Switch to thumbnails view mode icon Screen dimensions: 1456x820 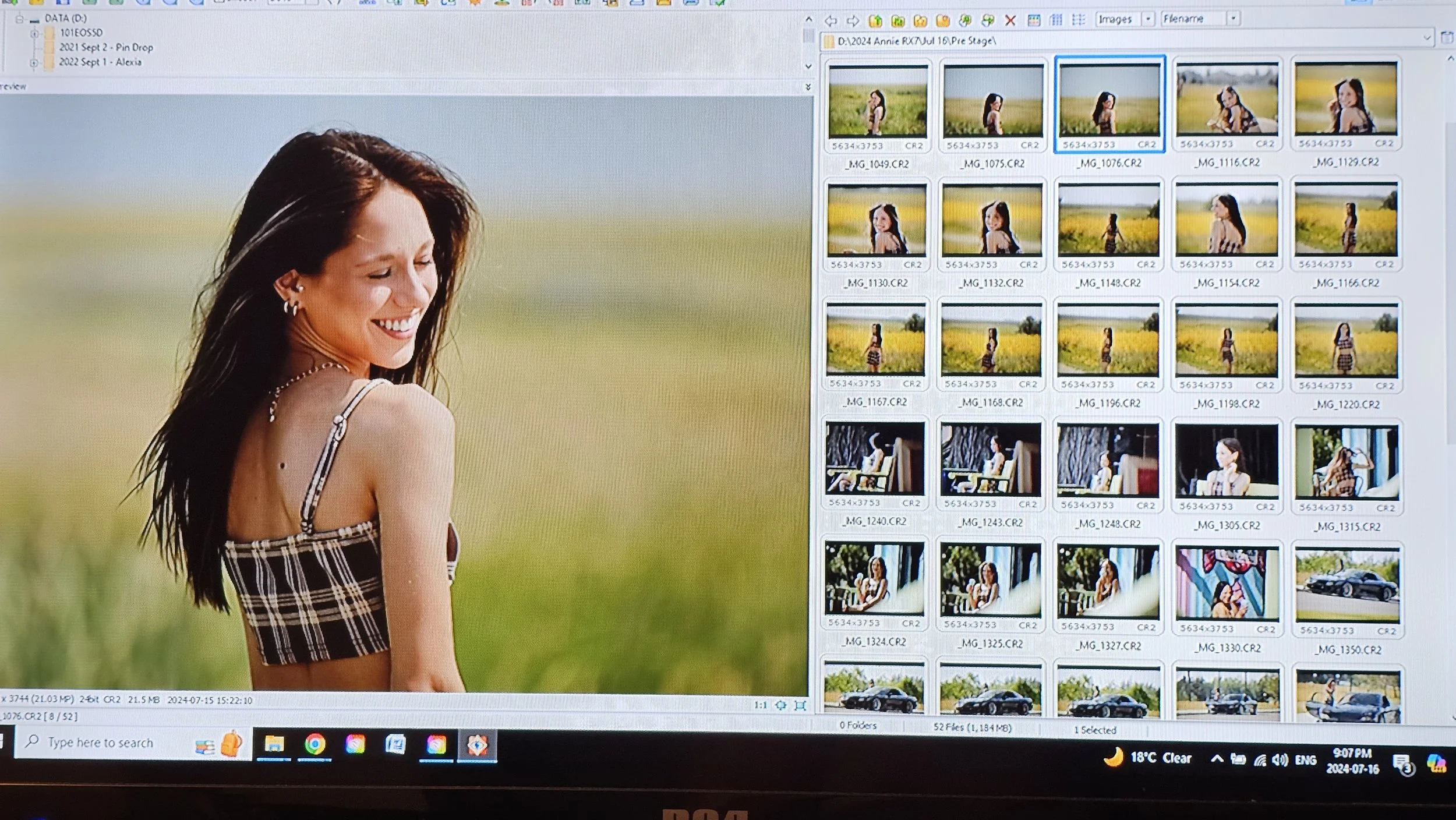1034,21
